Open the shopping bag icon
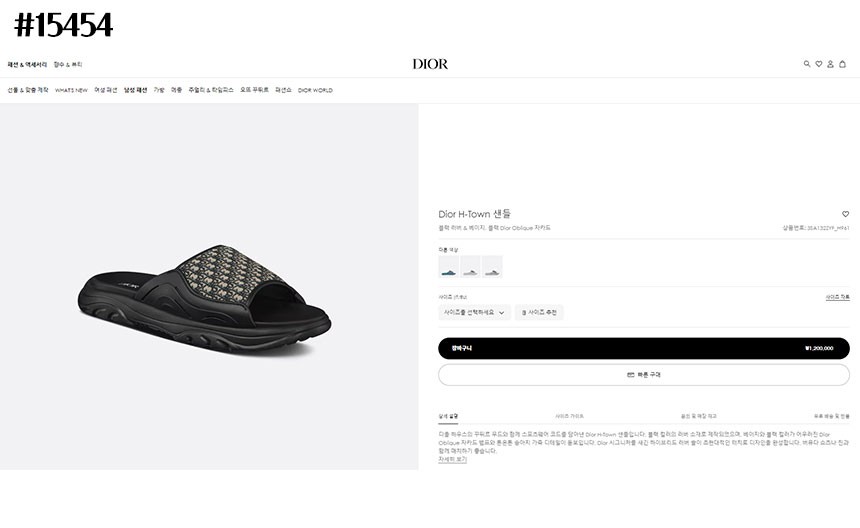The width and height of the screenshot is (860, 528). 842,64
